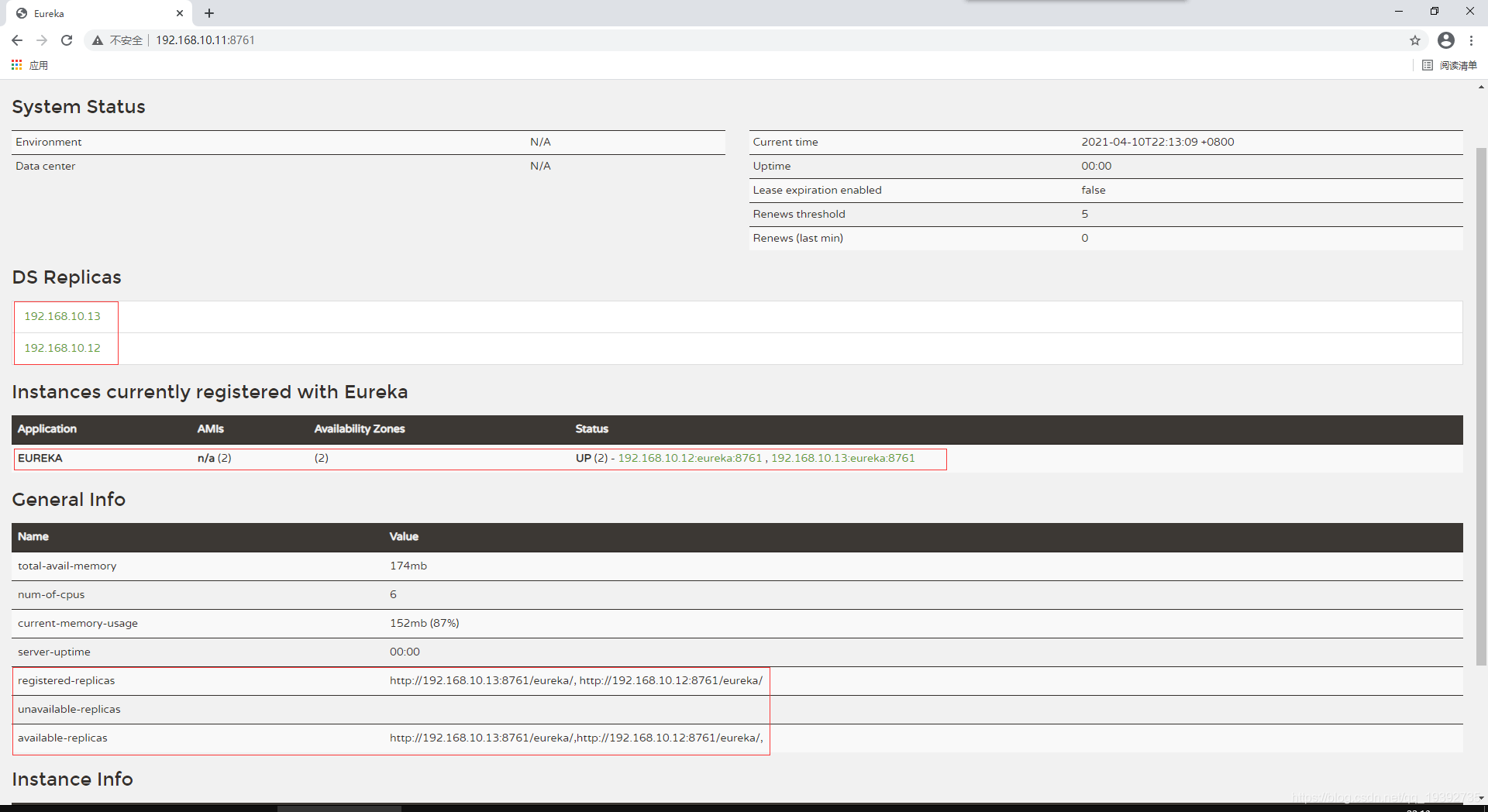Open the not-secure site warning icon
This screenshot has width=1488, height=812.
coord(98,40)
